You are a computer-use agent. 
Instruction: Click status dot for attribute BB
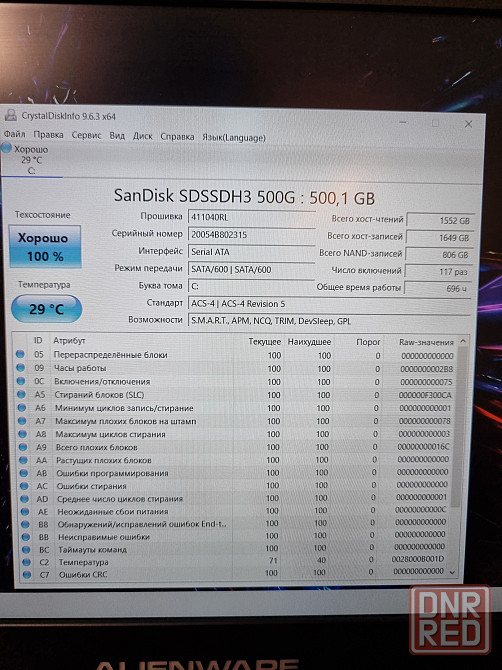[x=26, y=537]
